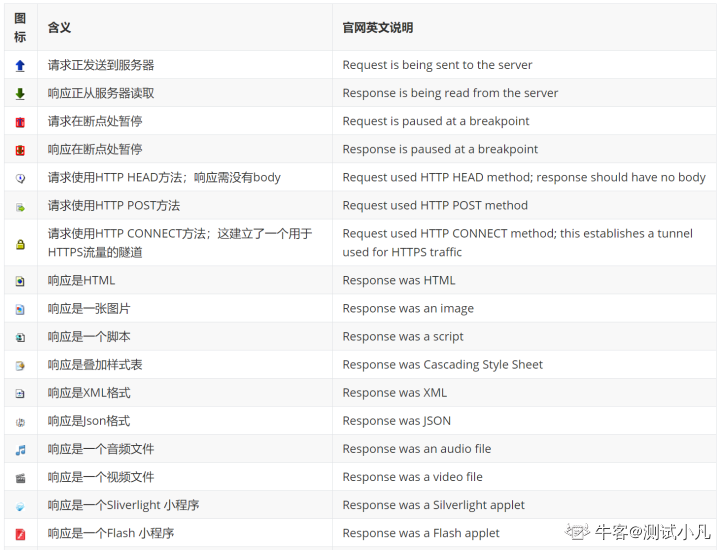The image size is (720, 550).
Task: Click the green down-arrow response reading icon
Action: click(20, 94)
